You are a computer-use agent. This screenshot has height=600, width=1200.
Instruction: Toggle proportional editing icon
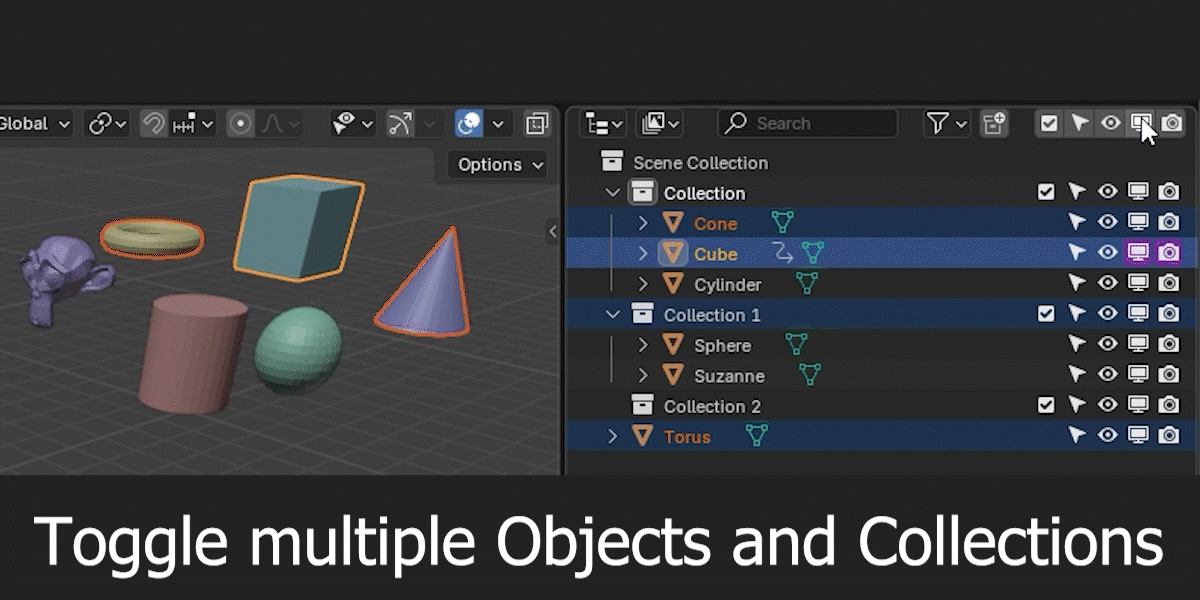pyautogui.click(x=240, y=124)
